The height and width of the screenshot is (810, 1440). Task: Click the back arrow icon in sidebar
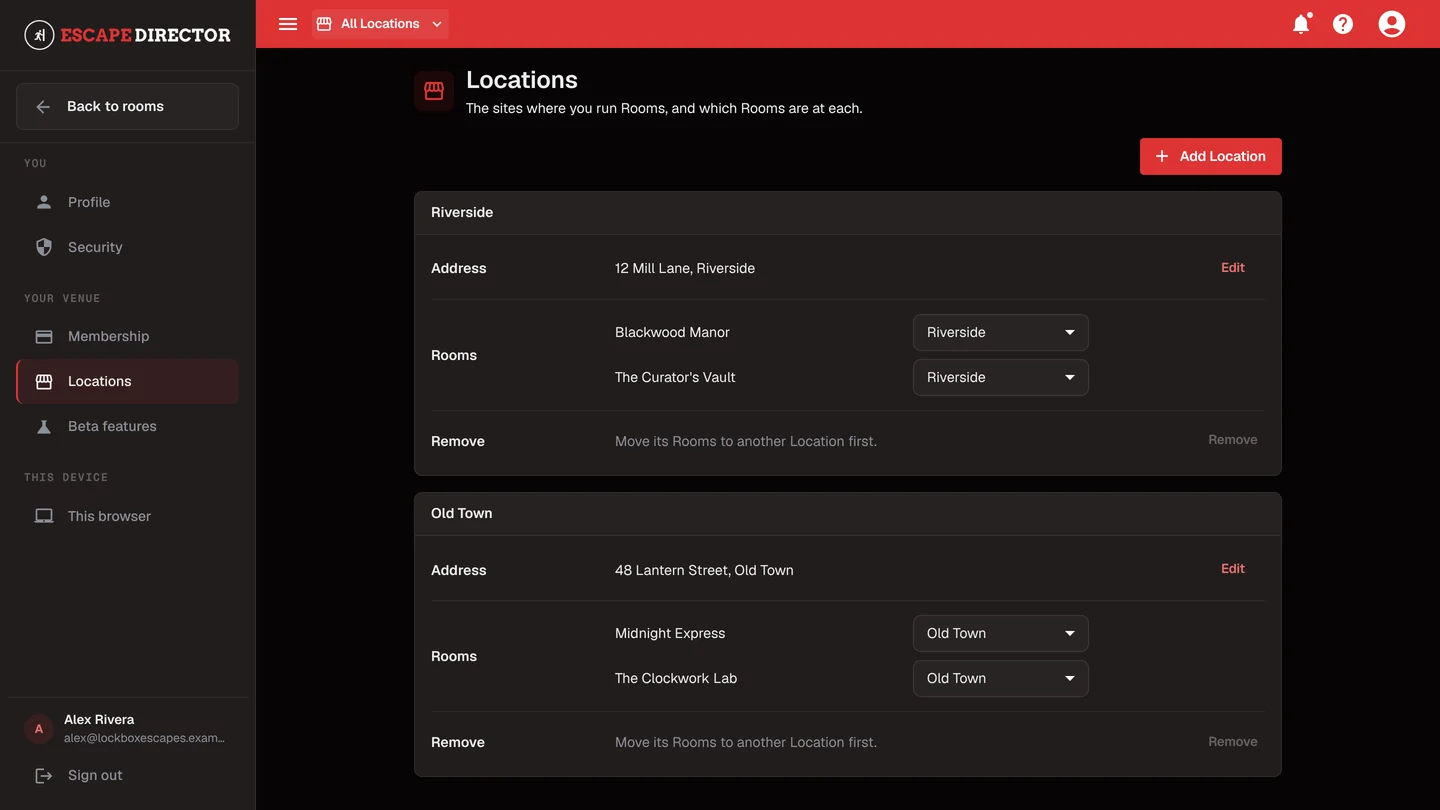pyautogui.click(x=43, y=107)
